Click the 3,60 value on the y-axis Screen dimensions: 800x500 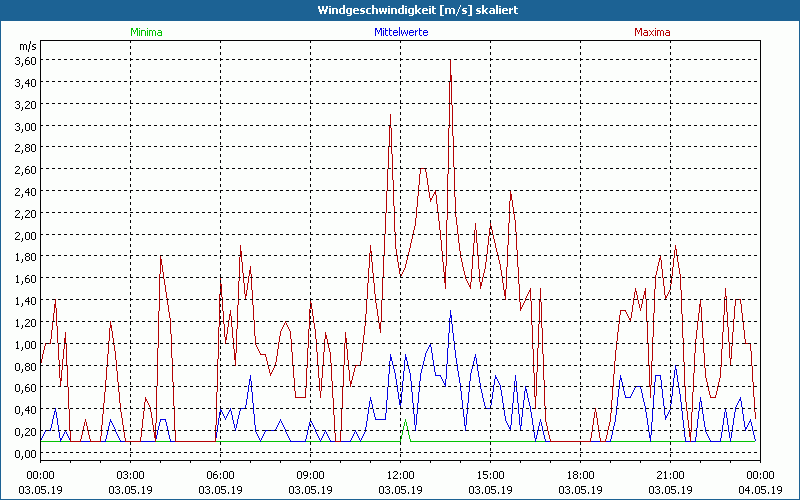click(x=25, y=60)
